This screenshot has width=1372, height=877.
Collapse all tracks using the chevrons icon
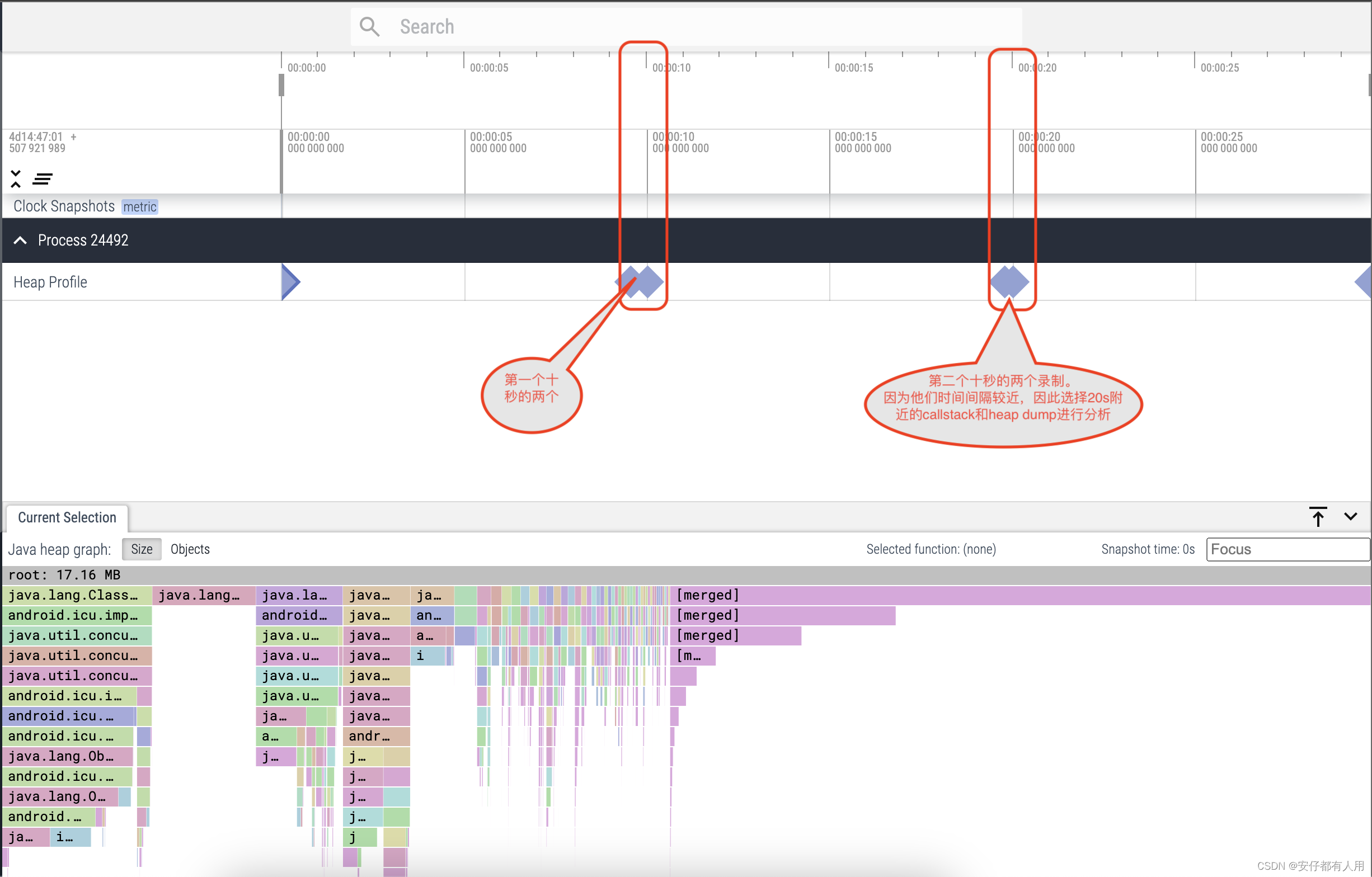(x=16, y=179)
